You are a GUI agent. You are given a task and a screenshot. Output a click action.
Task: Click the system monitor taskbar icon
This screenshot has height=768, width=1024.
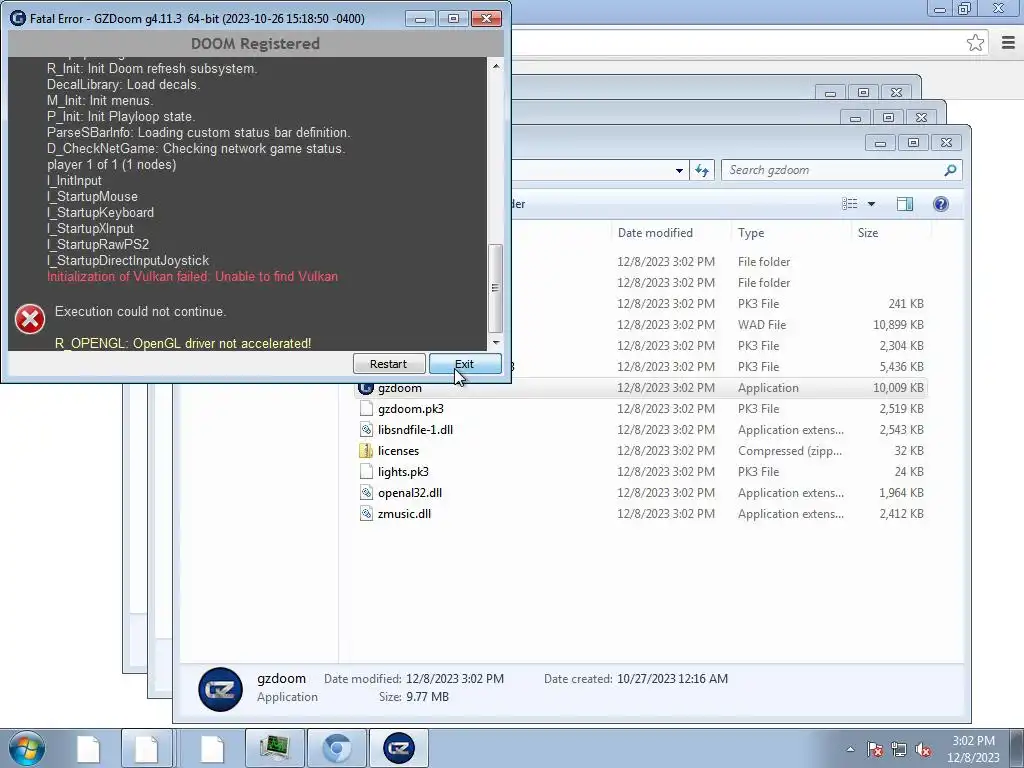tap(275, 749)
